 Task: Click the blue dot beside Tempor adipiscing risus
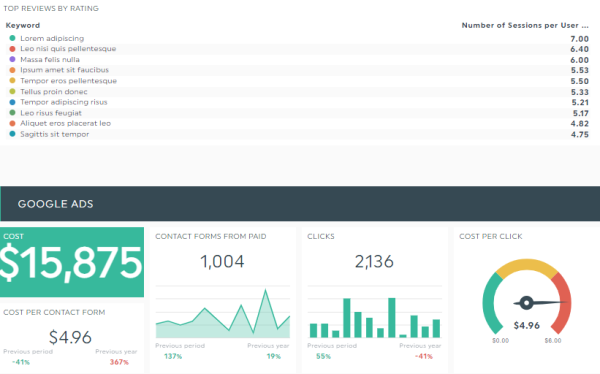(x=12, y=102)
